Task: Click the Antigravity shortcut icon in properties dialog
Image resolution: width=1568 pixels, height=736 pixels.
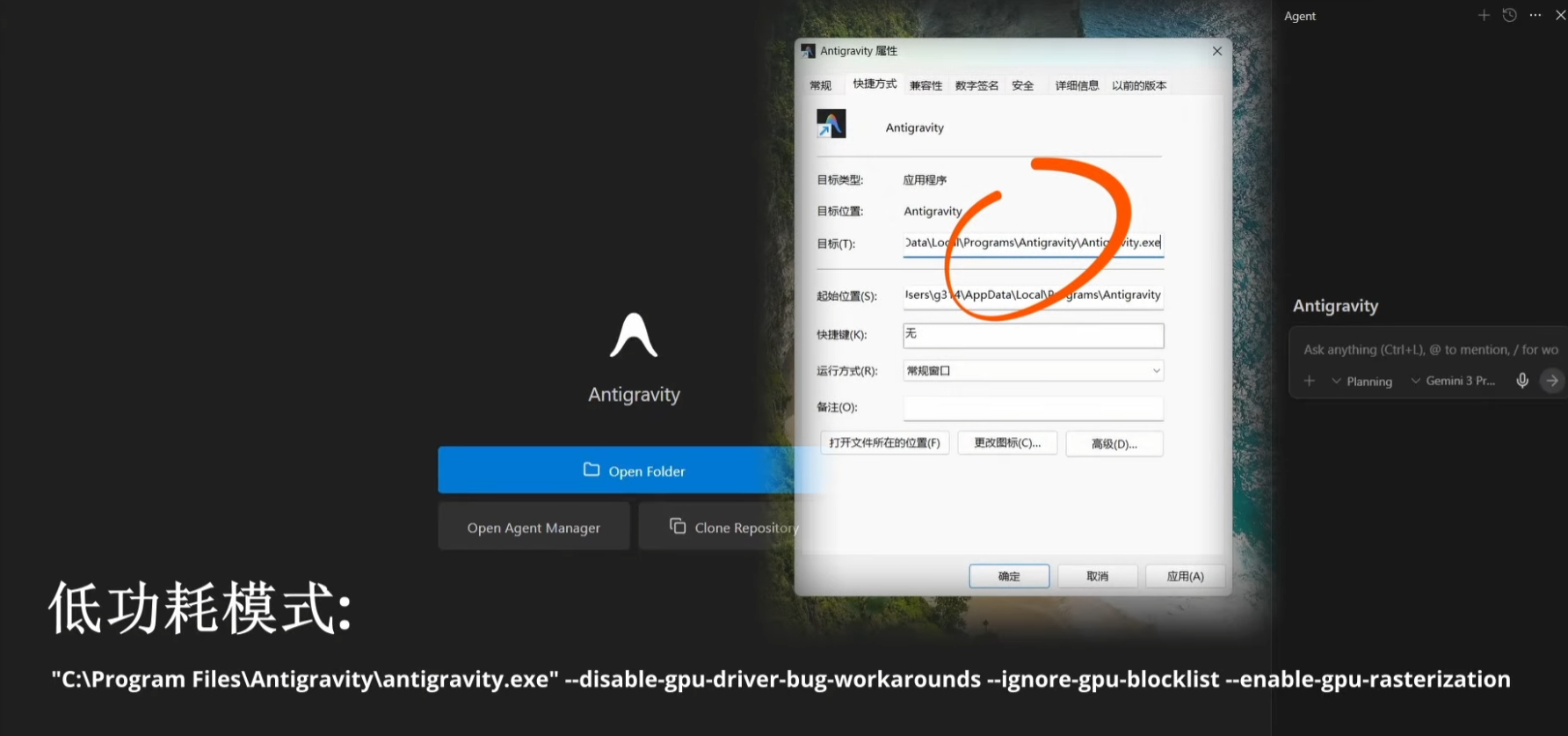Action: pos(831,124)
